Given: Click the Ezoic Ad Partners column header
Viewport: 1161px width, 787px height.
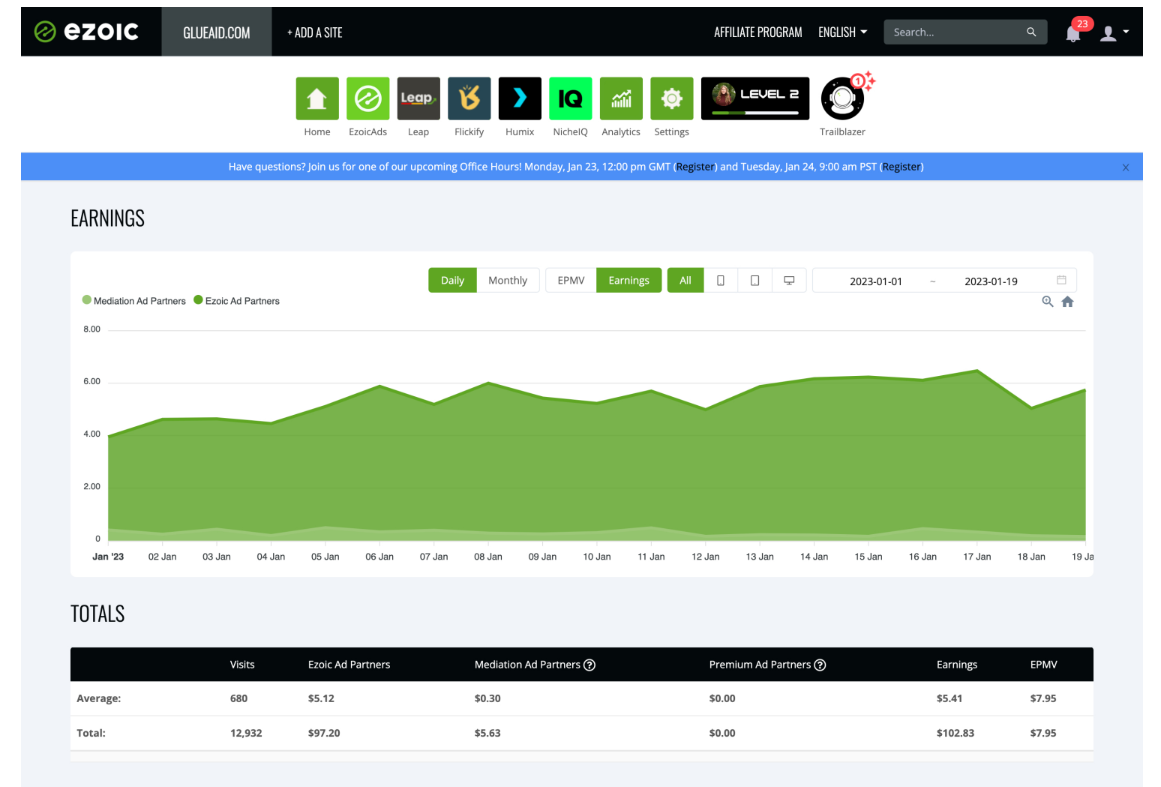Looking at the screenshot, I should click(x=349, y=664).
